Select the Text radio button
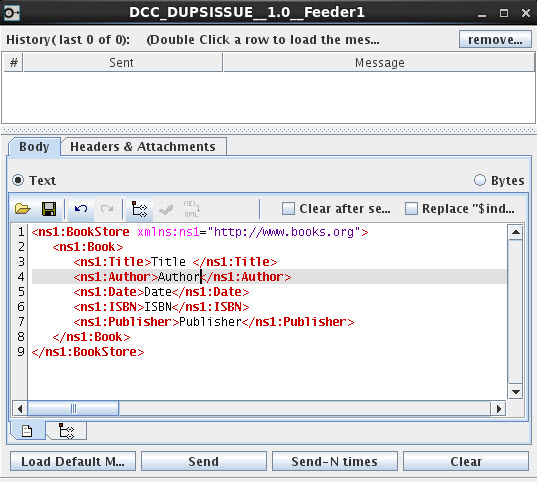The width and height of the screenshot is (537, 482). [18, 180]
